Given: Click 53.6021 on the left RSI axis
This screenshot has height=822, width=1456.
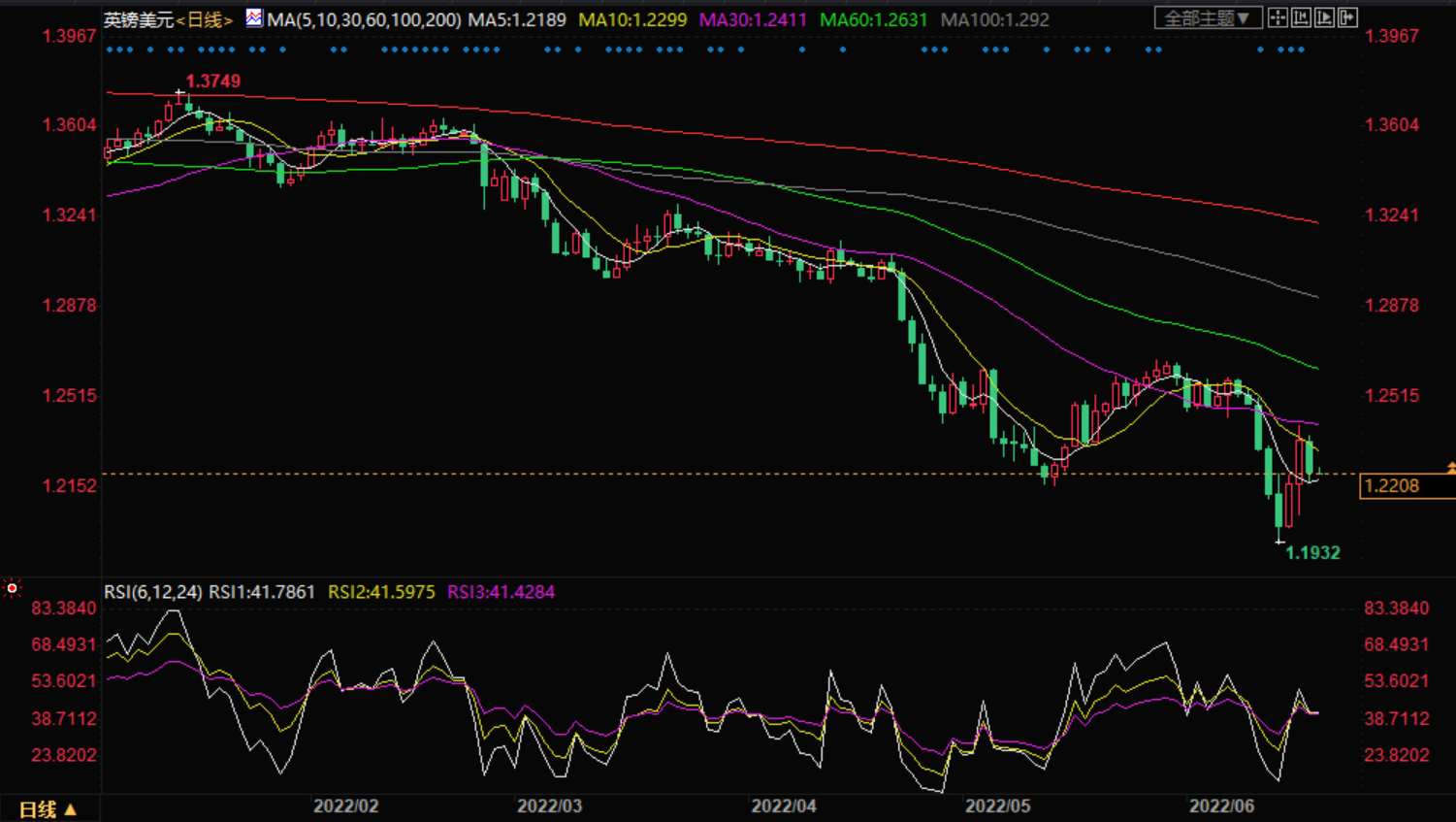Looking at the screenshot, I should (x=64, y=681).
